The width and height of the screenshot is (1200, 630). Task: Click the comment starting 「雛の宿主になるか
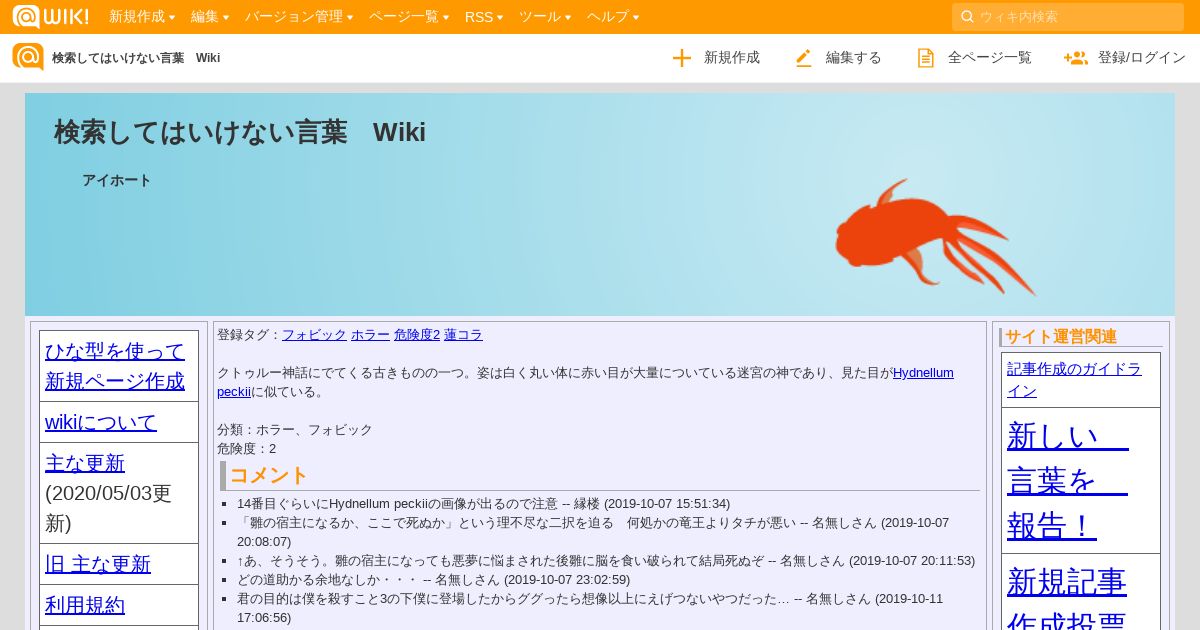pyautogui.click(x=593, y=532)
